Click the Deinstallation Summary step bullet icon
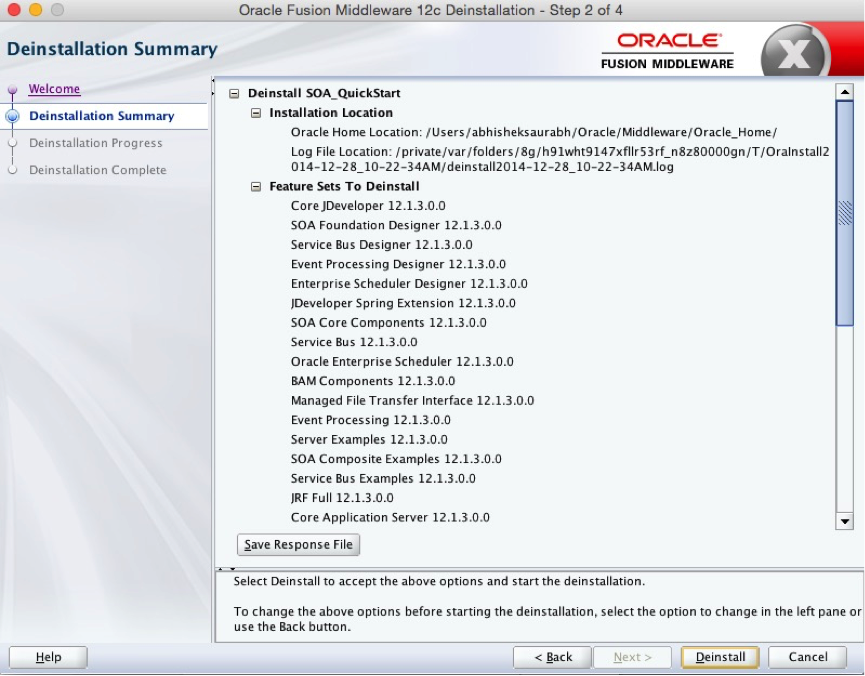 (x=12, y=116)
